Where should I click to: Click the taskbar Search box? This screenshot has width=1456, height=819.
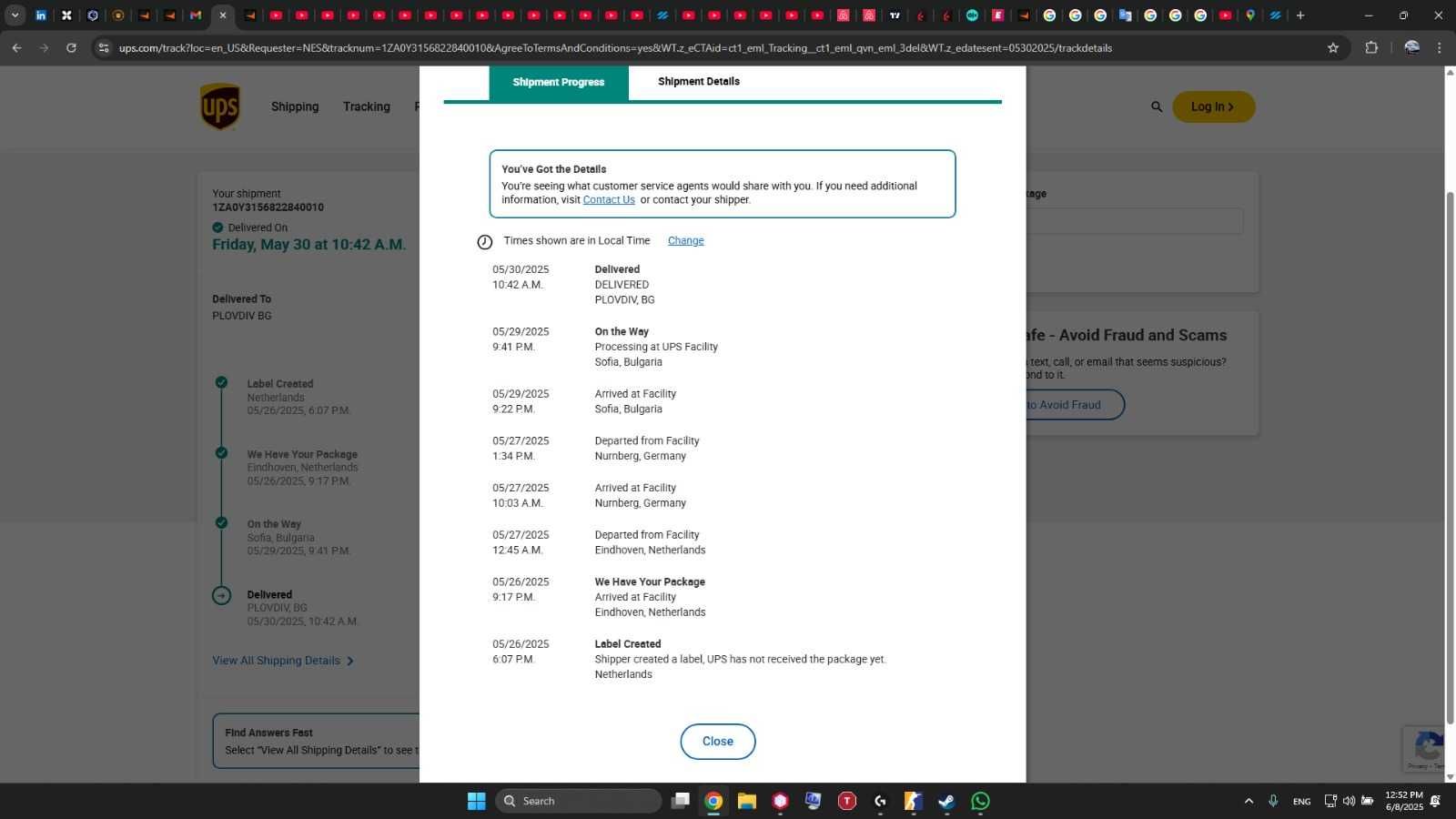click(x=579, y=801)
